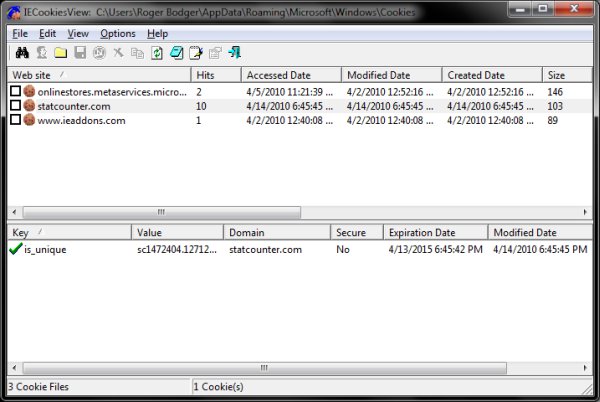This screenshot has width=600, height=402.
Task: Select the is_unique cookie key
Action: pos(45,249)
